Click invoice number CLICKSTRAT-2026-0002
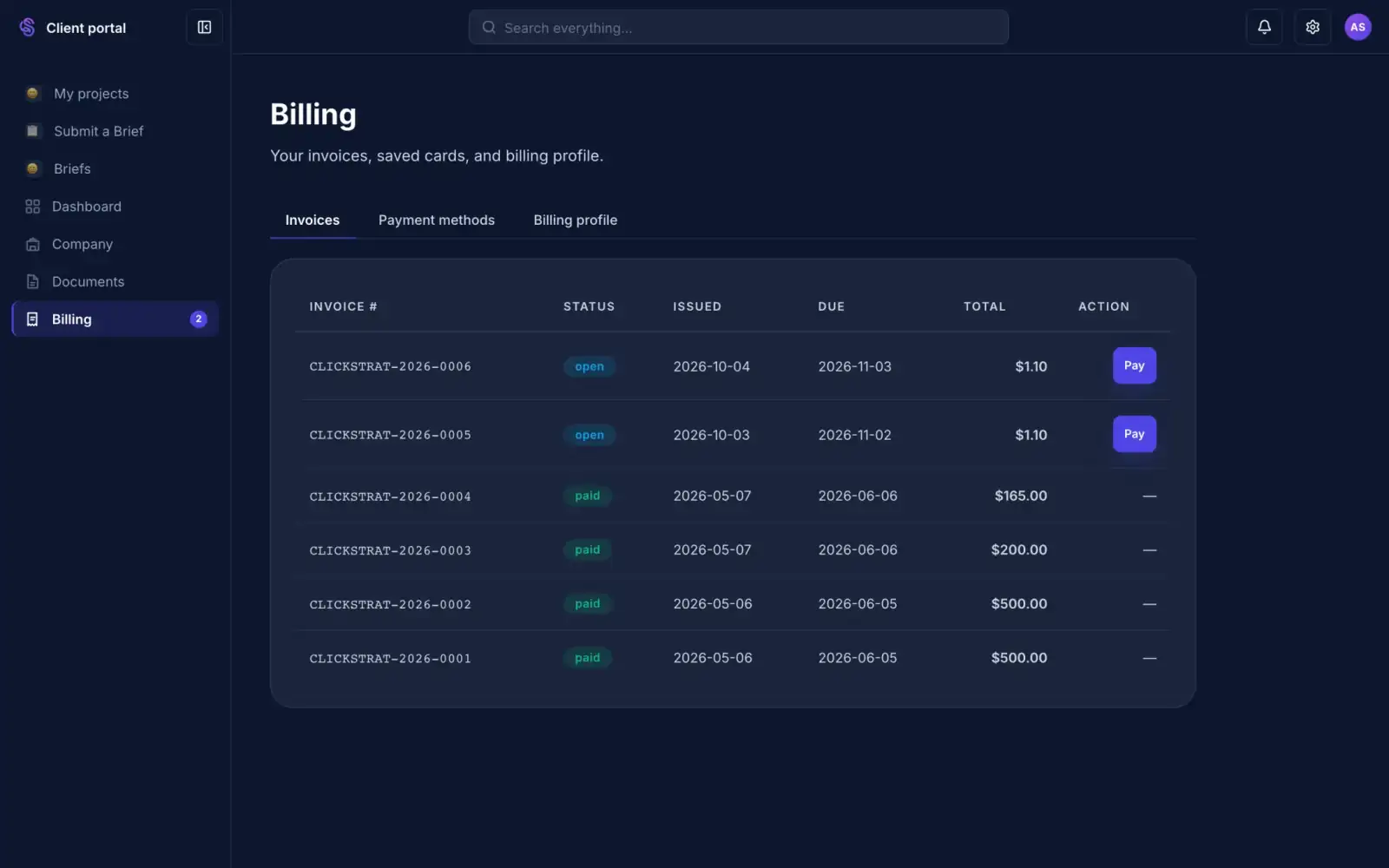 click(x=391, y=604)
